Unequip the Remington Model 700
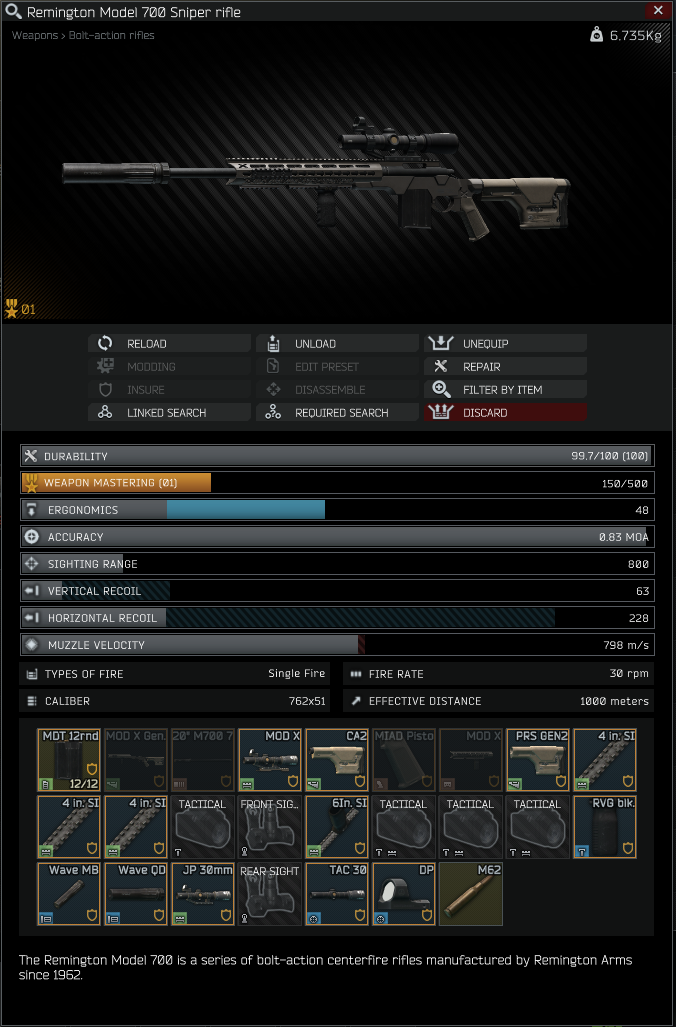Image resolution: width=676 pixels, height=1027 pixels. point(505,344)
